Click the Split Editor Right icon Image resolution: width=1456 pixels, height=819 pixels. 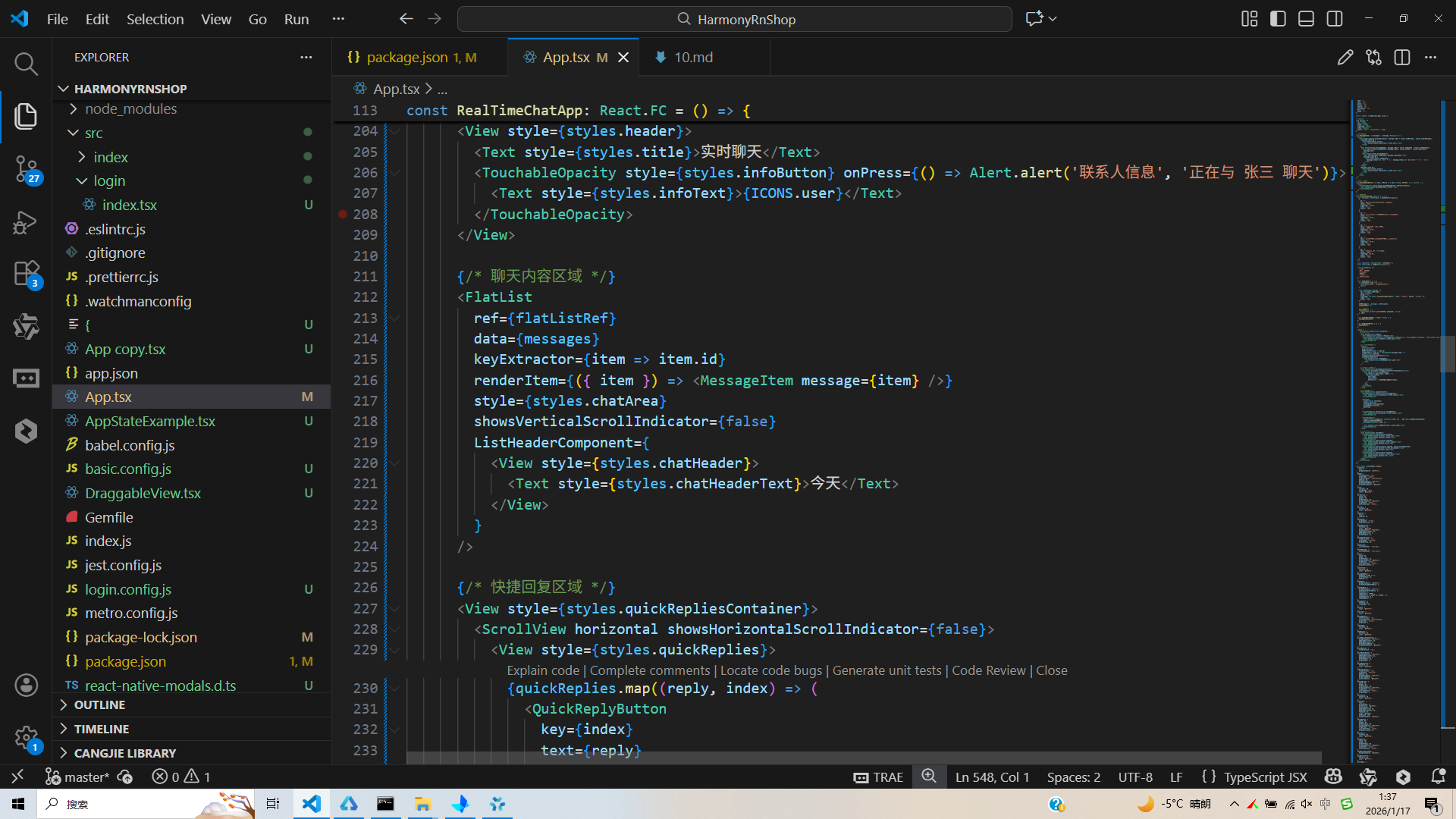click(x=1401, y=58)
